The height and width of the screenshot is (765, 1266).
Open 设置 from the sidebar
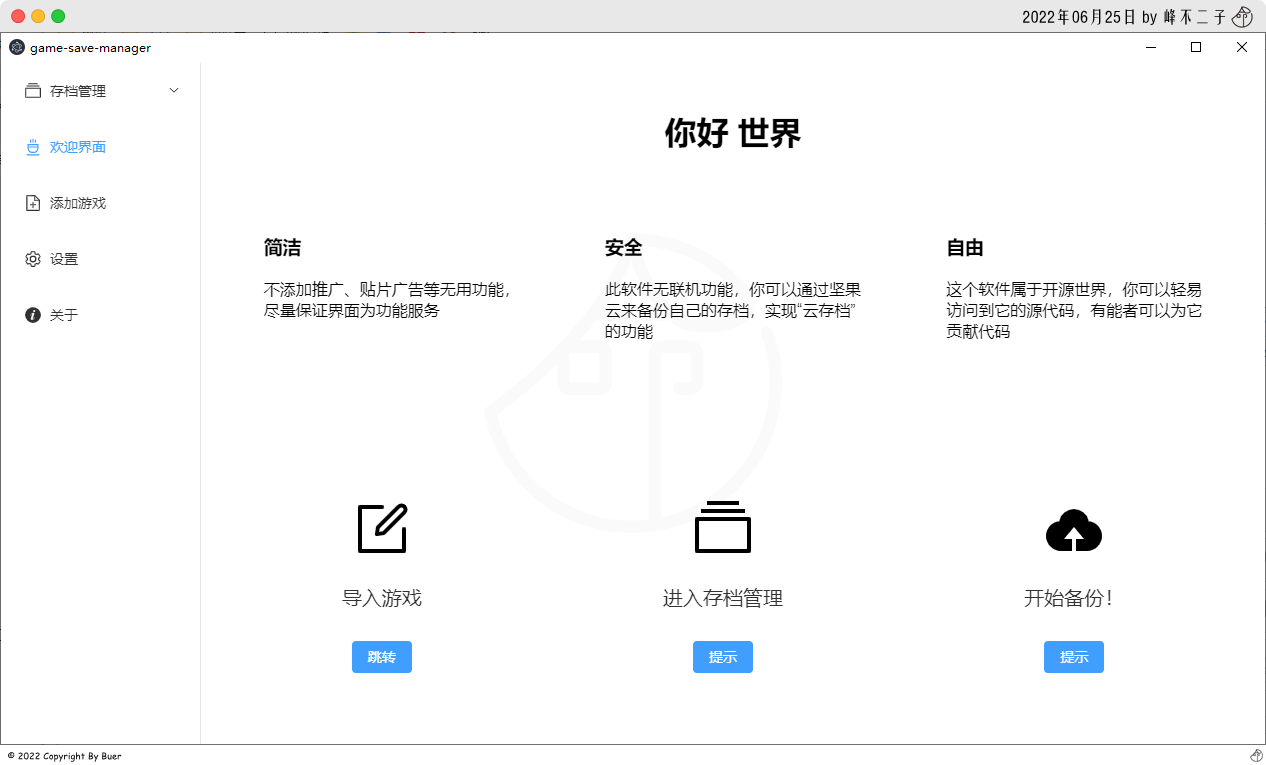(x=64, y=258)
